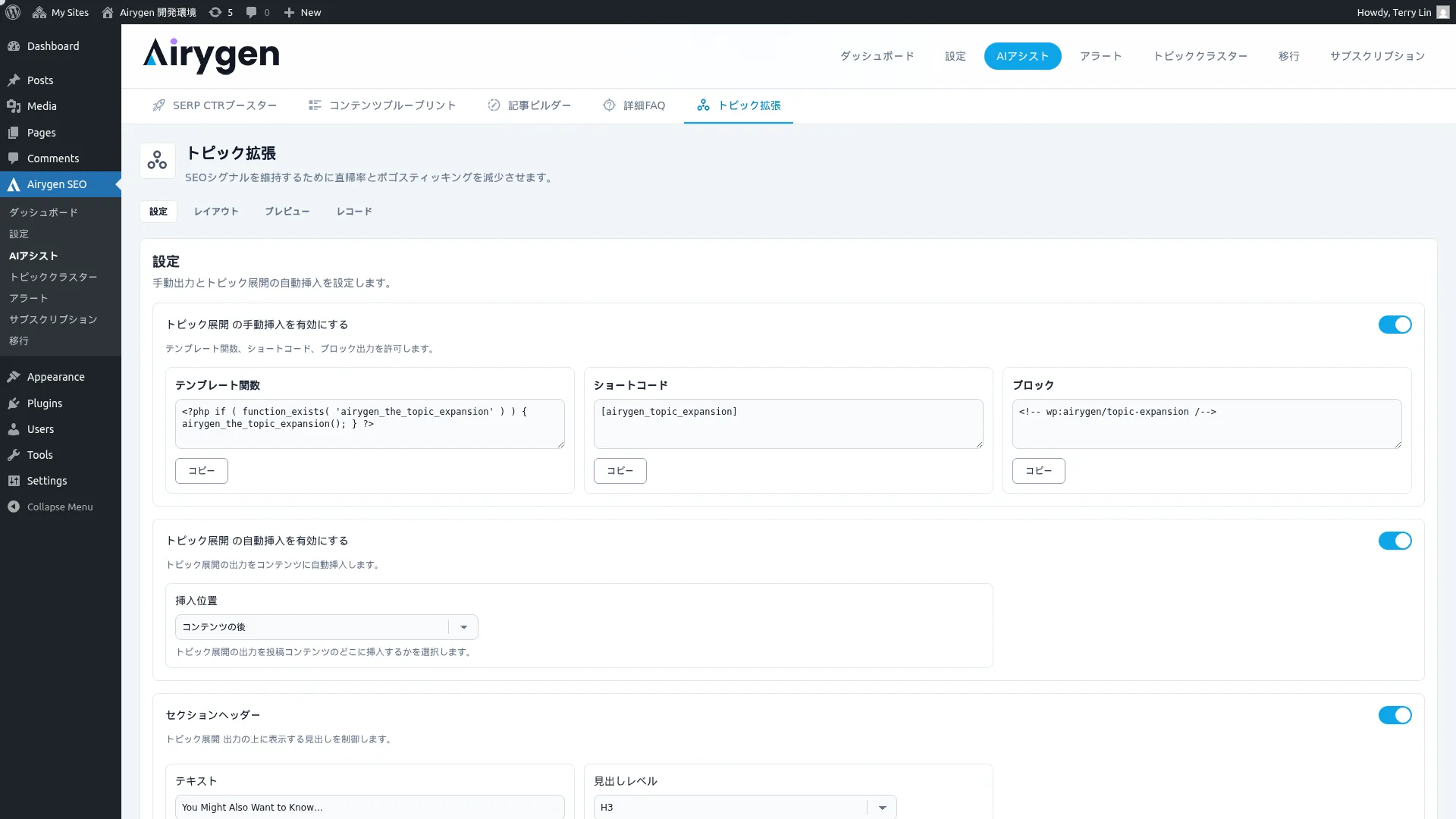Open ダッシュボード in the top navigation
Image resolution: width=1456 pixels, height=819 pixels.
point(877,56)
